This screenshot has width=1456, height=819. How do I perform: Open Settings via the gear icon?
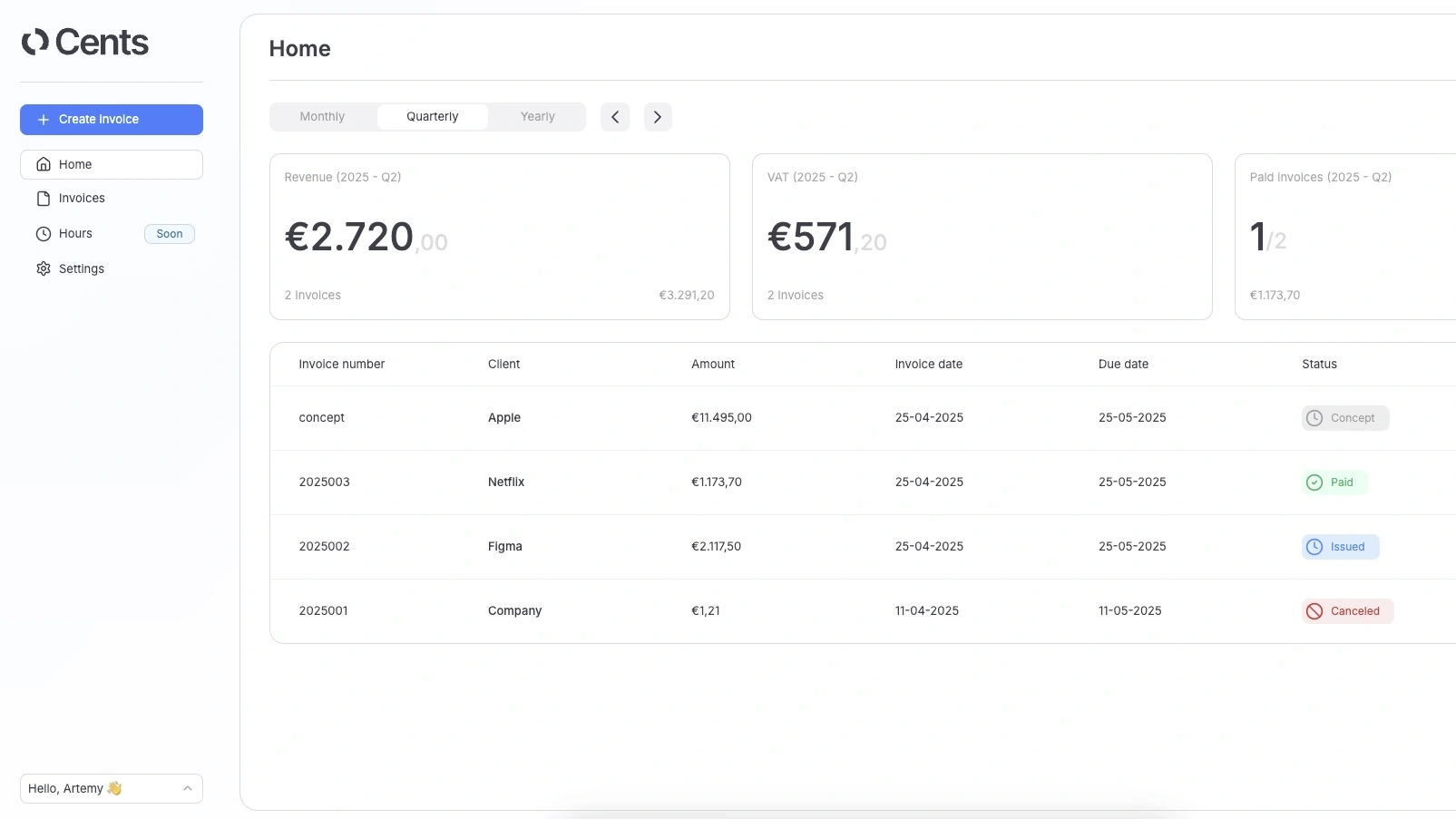coord(43,268)
